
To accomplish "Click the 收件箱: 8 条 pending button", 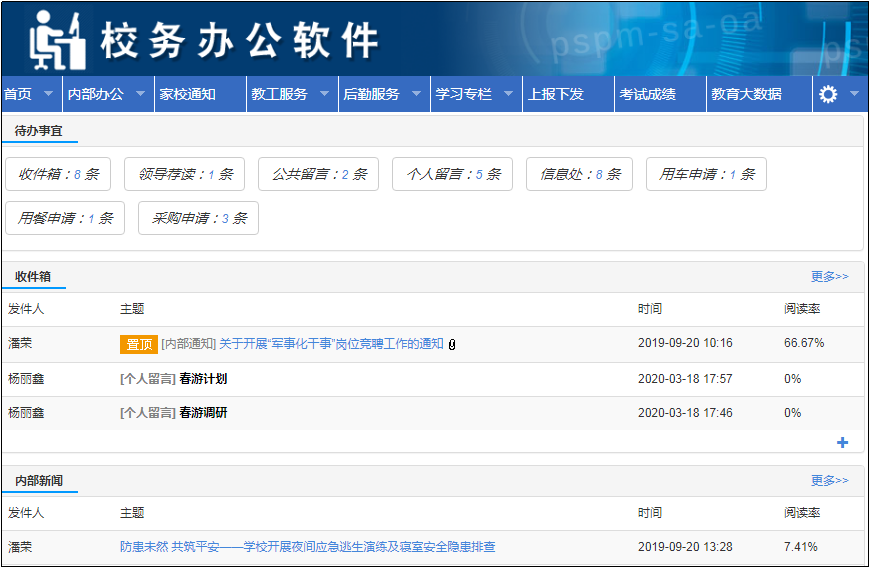I will click(x=58, y=174).
